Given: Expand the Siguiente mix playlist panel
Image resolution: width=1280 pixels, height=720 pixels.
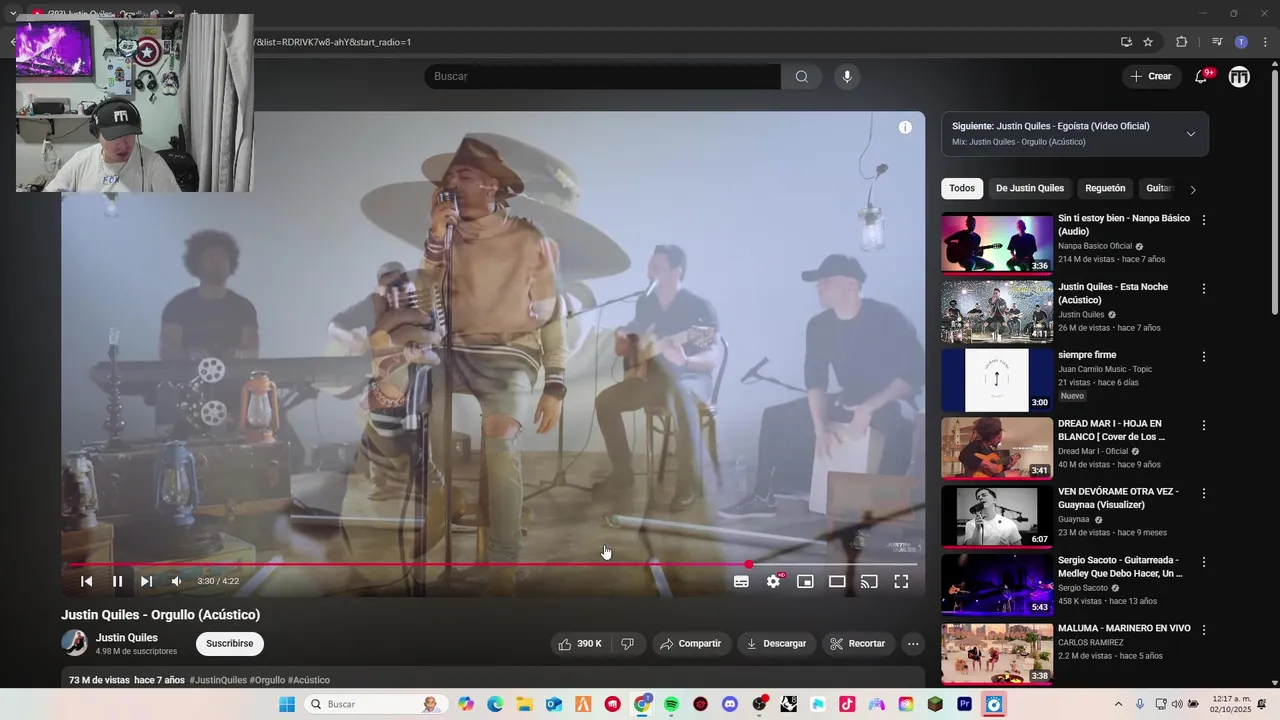Looking at the screenshot, I should (x=1190, y=134).
